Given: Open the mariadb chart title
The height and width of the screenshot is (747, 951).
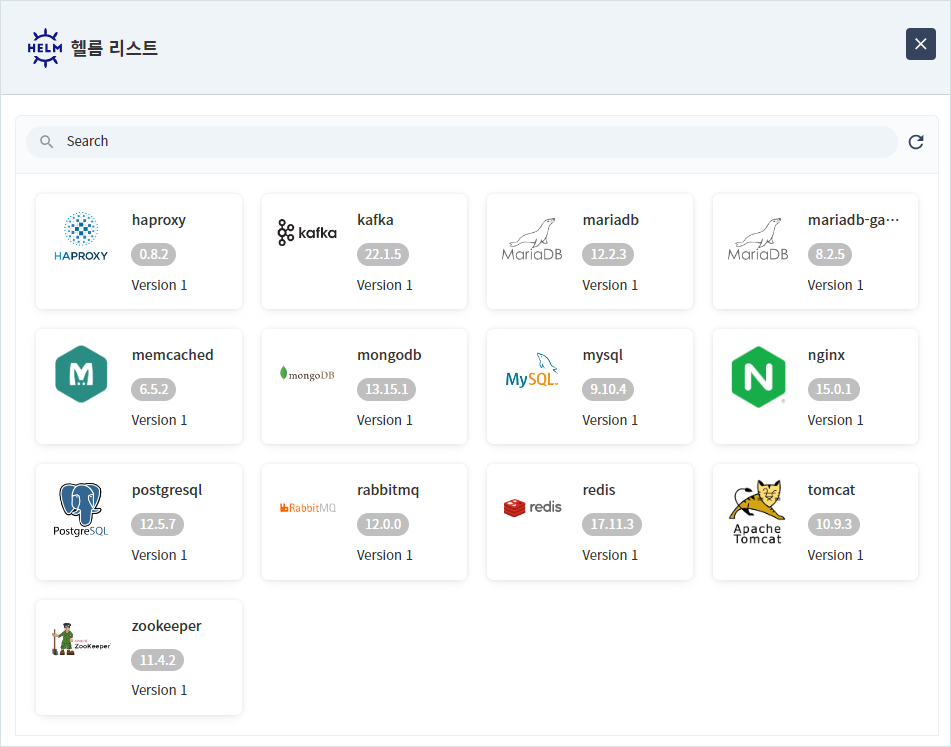Looking at the screenshot, I should (x=611, y=220).
